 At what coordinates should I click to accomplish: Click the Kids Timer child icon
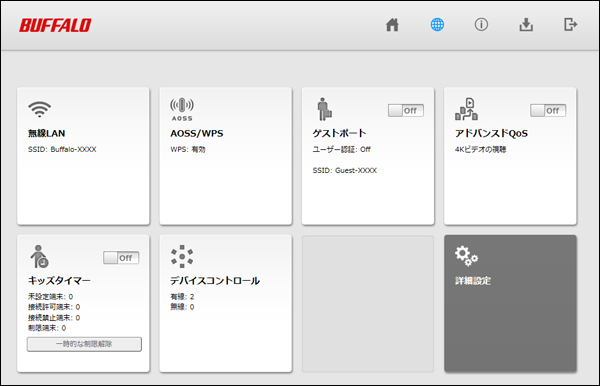pyautogui.click(x=39, y=256)
